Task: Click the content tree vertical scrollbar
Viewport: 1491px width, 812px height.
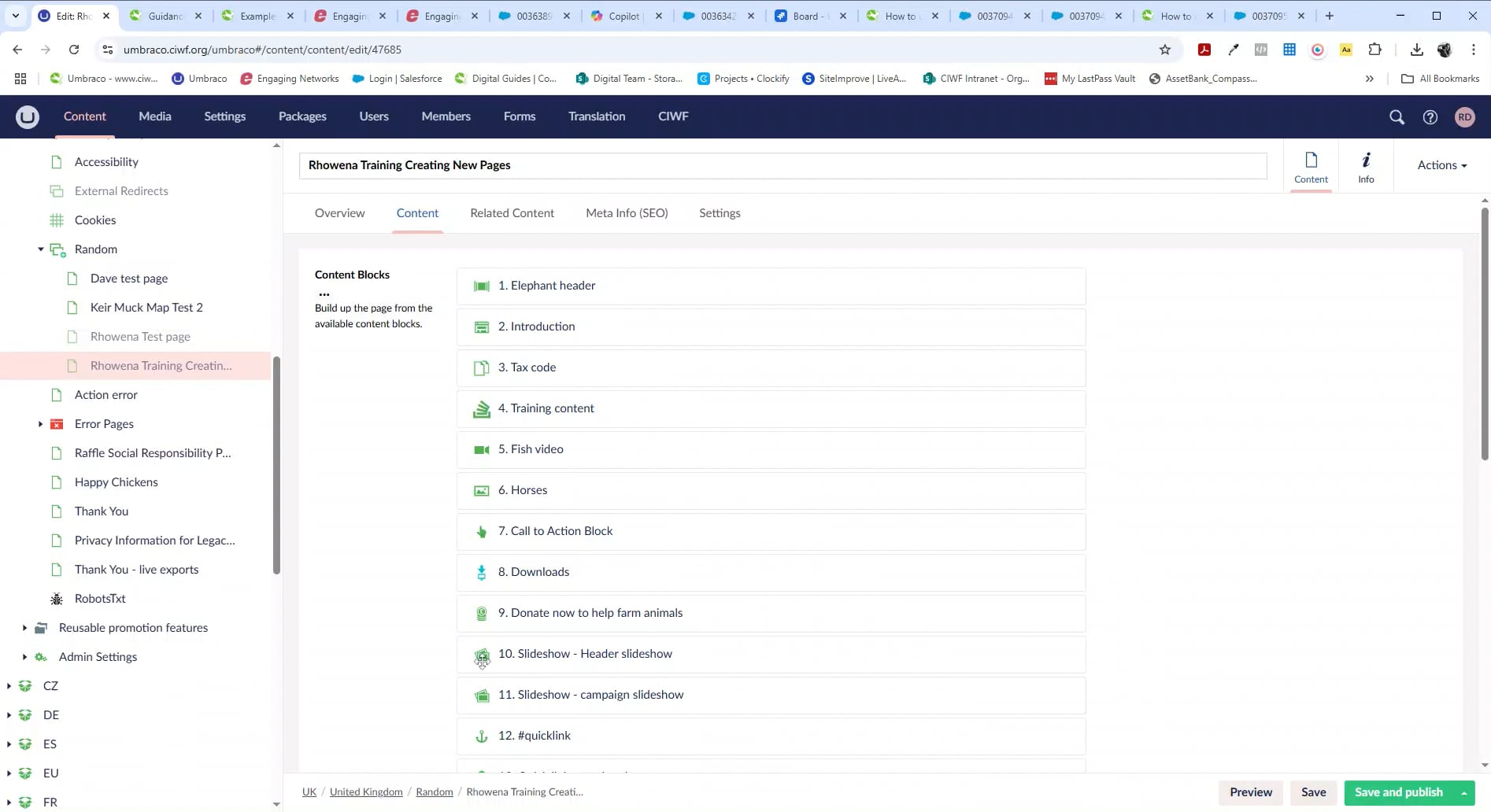Action: coord(276,465)
